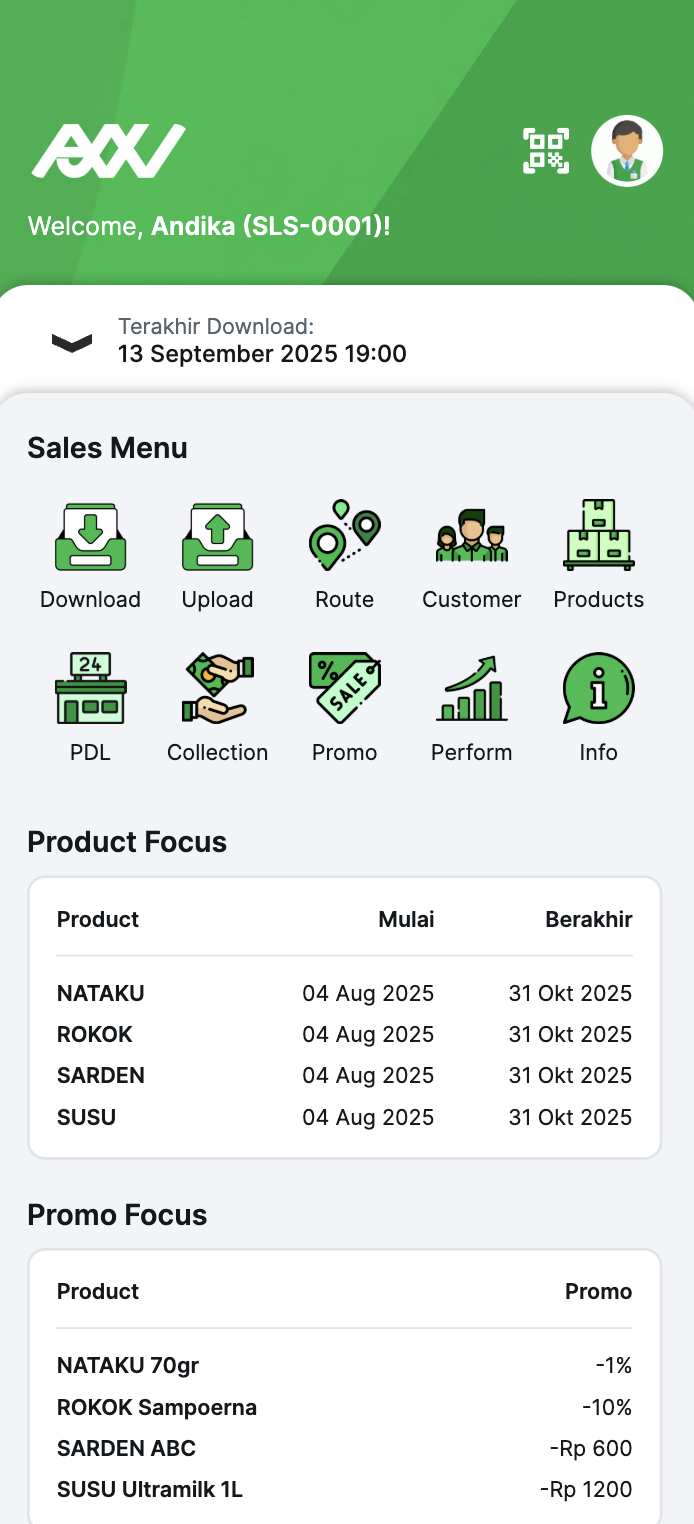This screenshot has width=694, height=1524.
Task: Open the Collection money icon
Action: (217, 689)
